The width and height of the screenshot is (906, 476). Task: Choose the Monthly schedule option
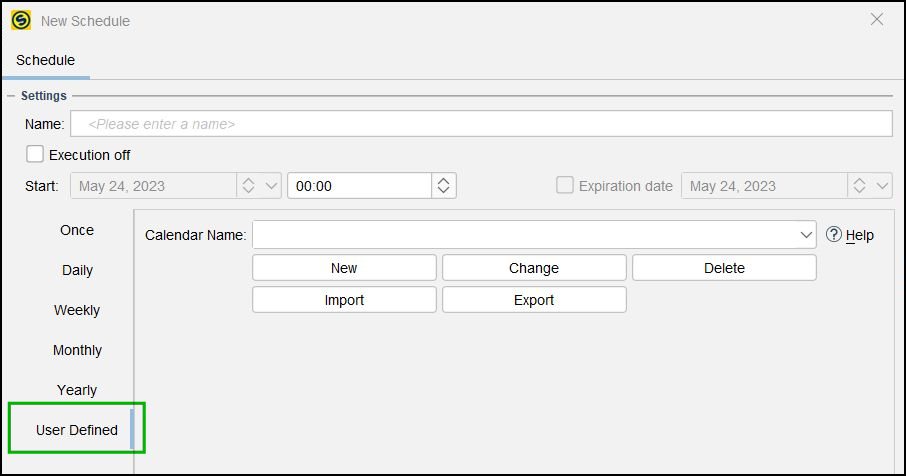pos(77,350)
